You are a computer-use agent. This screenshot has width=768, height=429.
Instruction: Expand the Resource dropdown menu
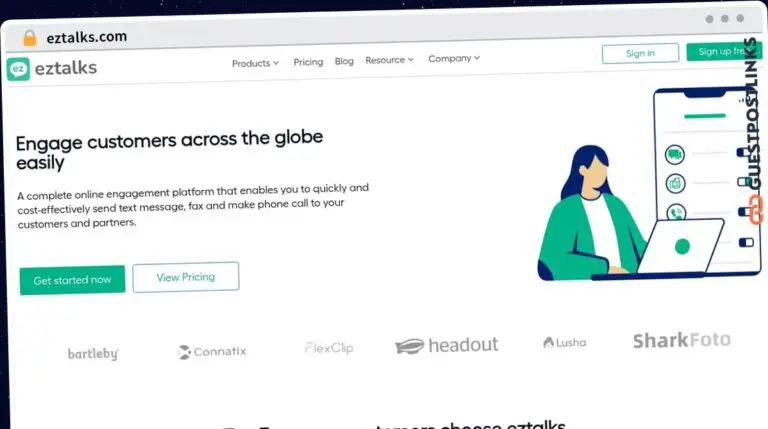[x=389, y=60]
